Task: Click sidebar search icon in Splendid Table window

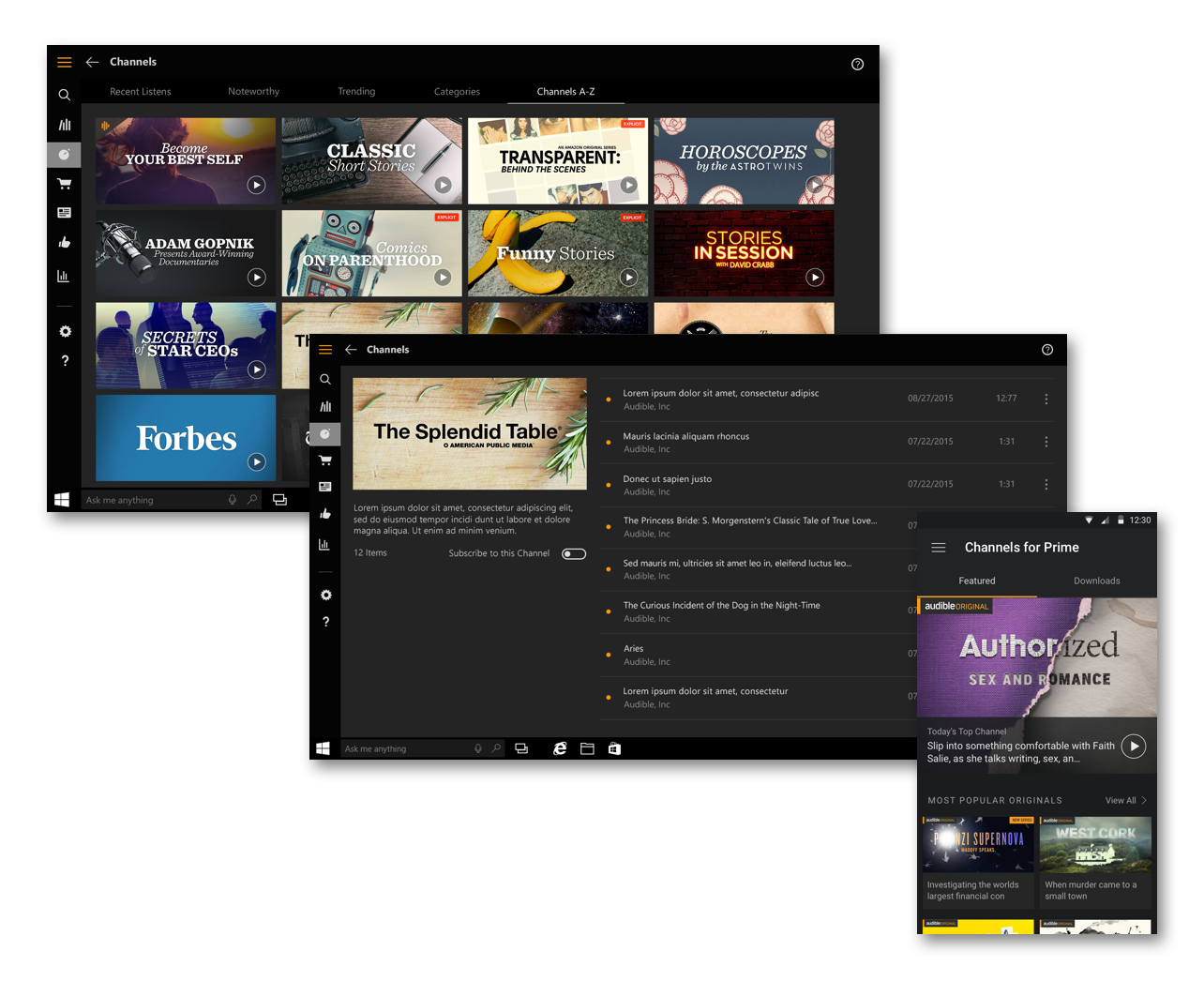Action: click(x=325, y=380)
